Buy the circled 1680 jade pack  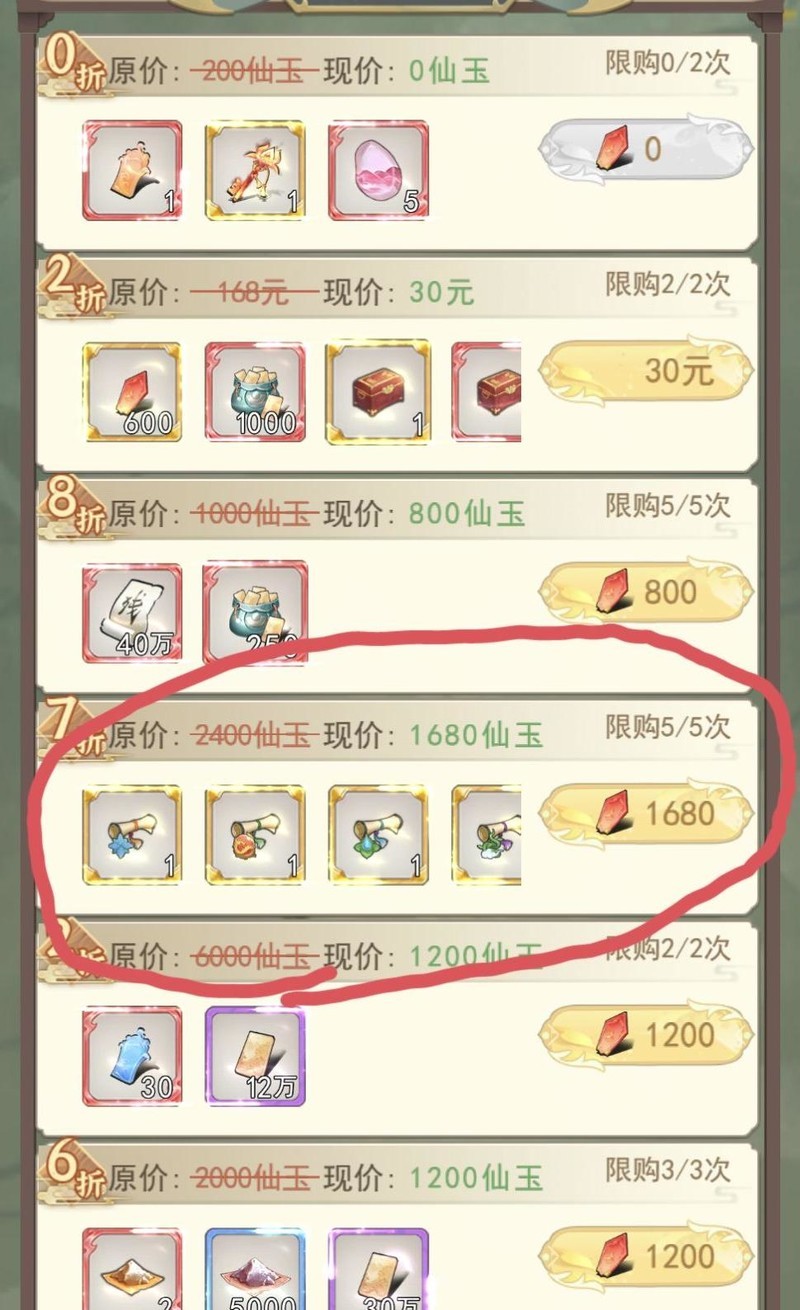point(645,814)
